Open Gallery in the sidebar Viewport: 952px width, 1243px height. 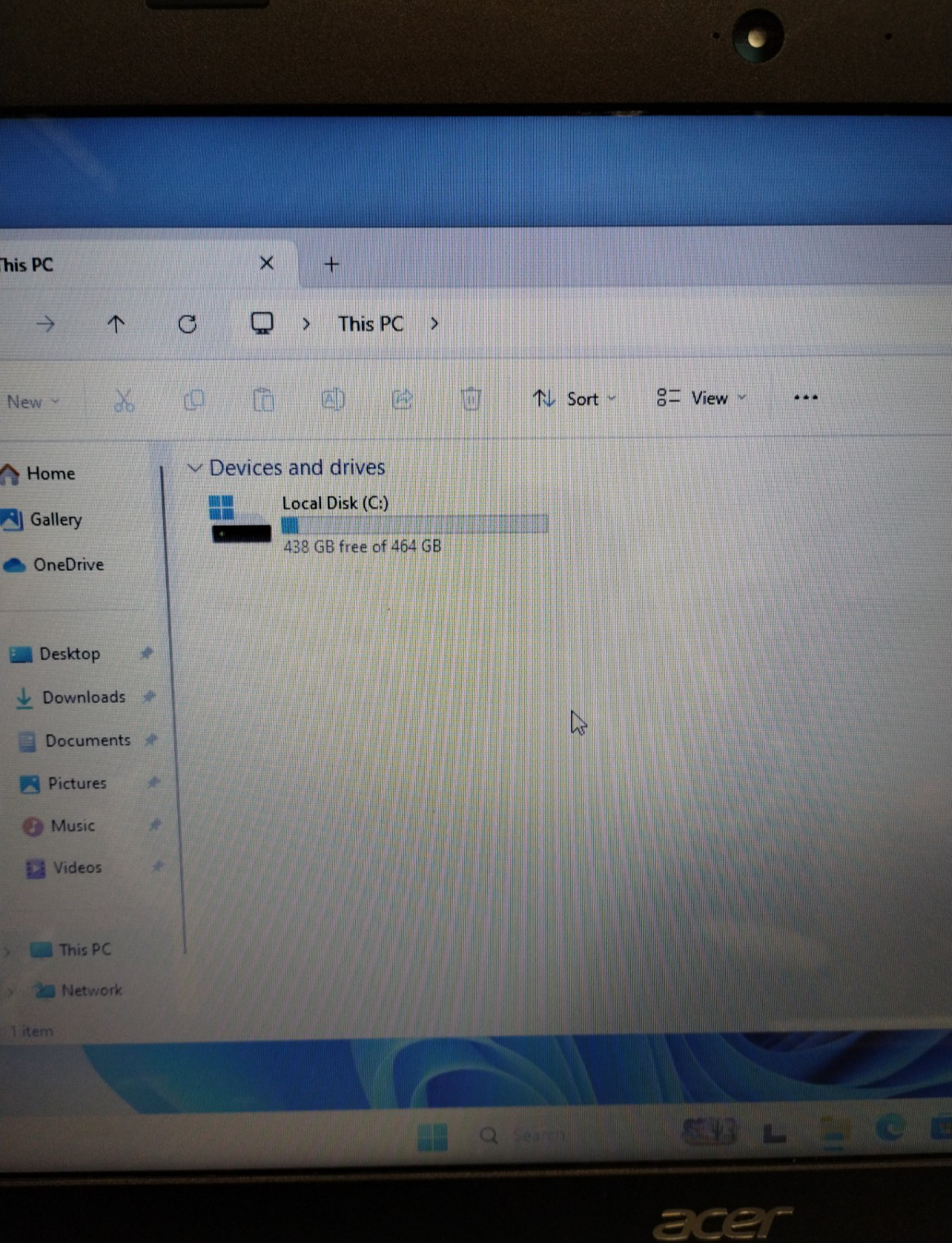(43, 519)
